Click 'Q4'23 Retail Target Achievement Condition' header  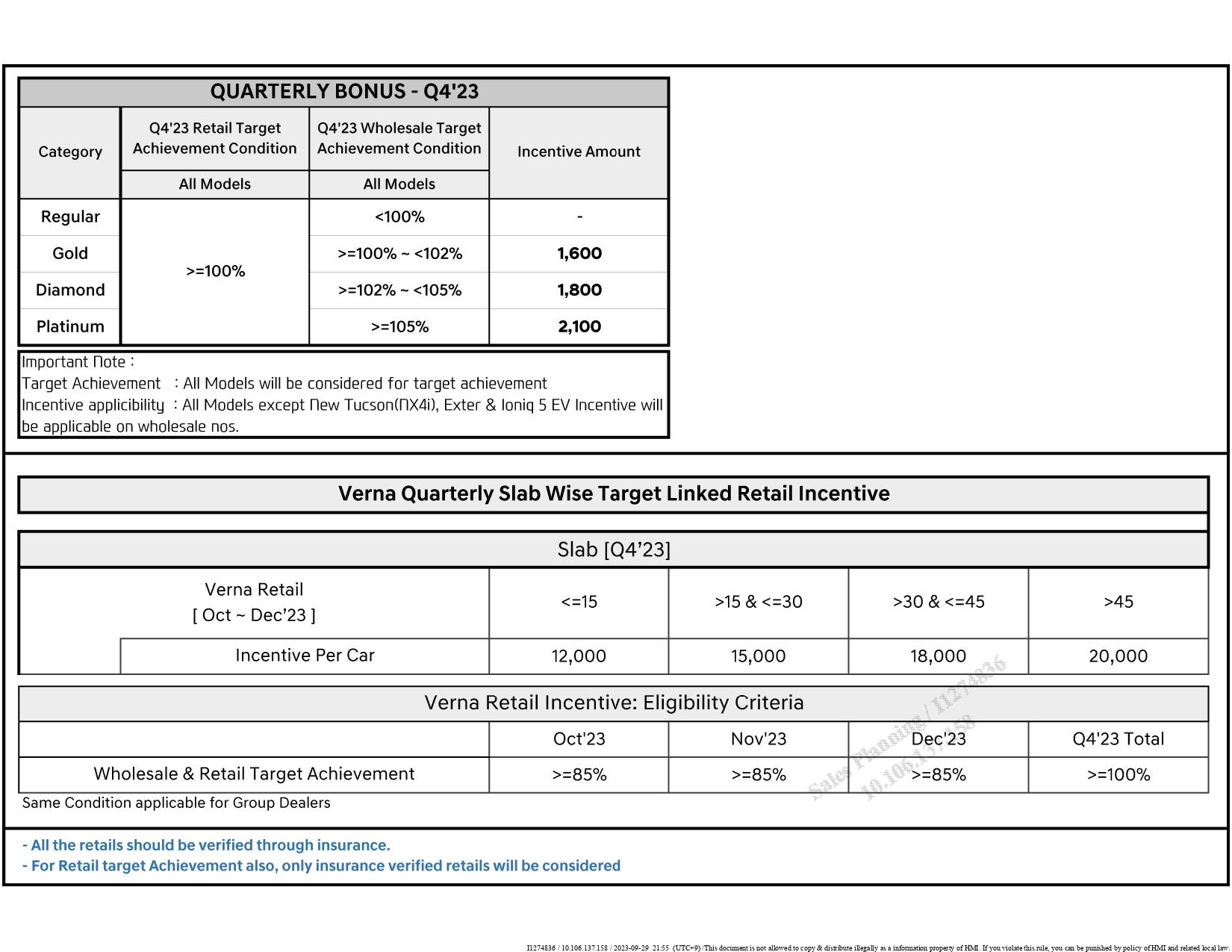215,138
